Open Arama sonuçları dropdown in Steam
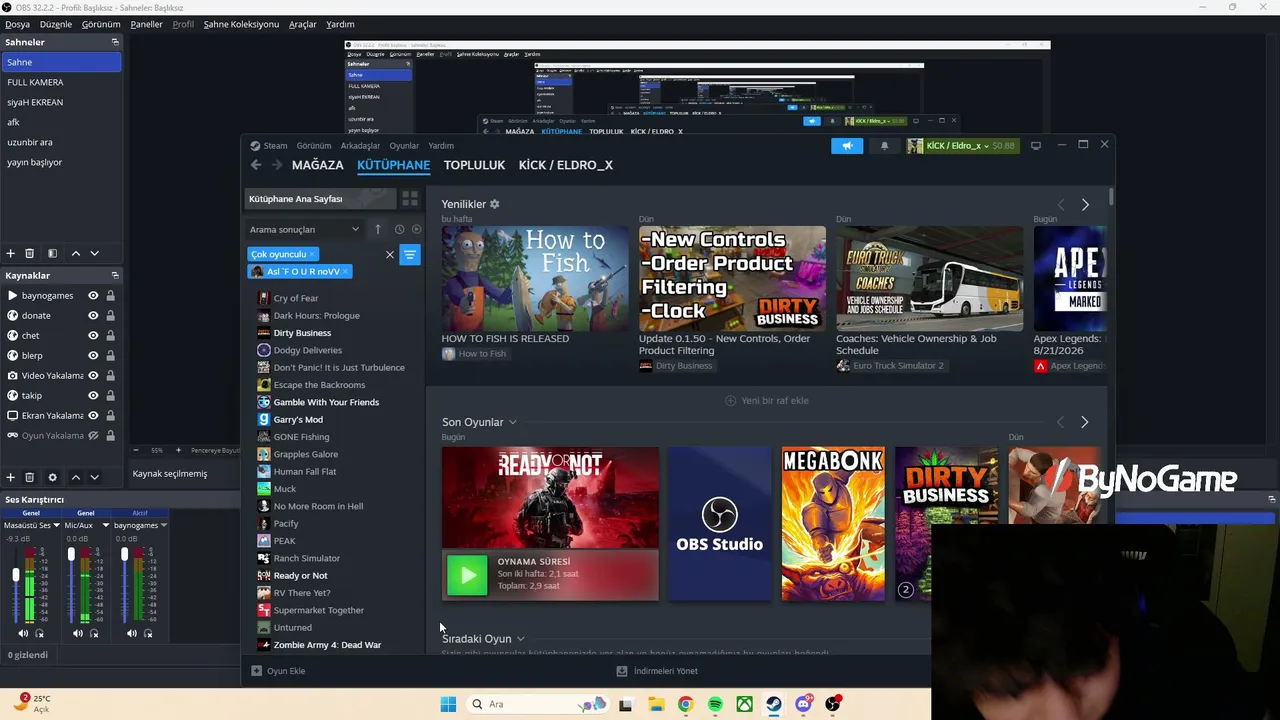This screenshot has height=720, width=1280. tap(304, 229)
